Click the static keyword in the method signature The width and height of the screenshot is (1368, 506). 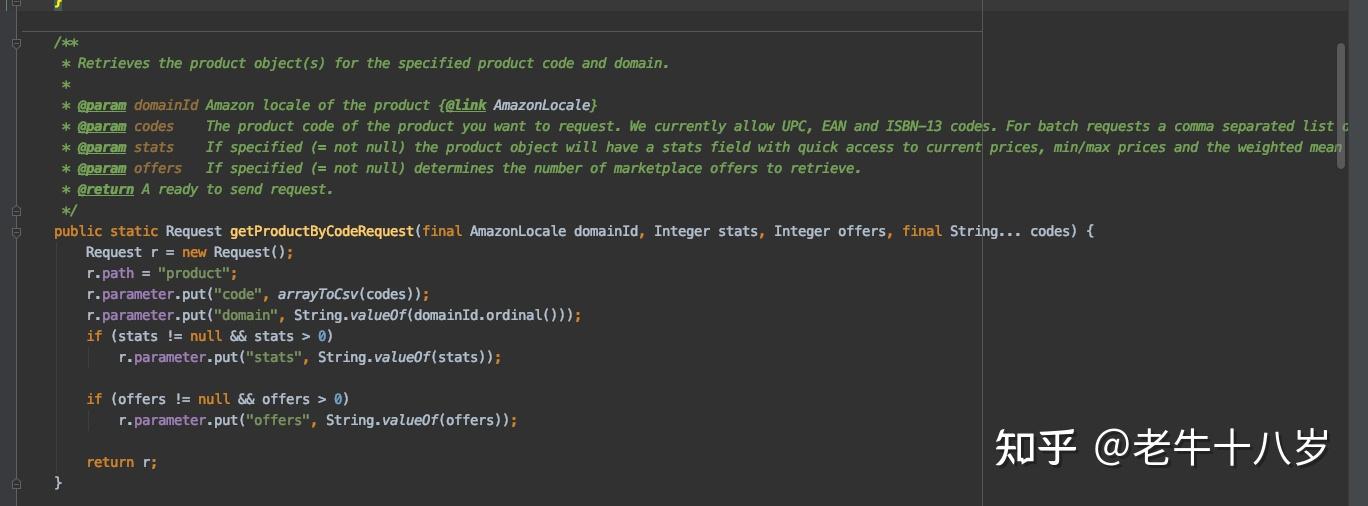134,231
